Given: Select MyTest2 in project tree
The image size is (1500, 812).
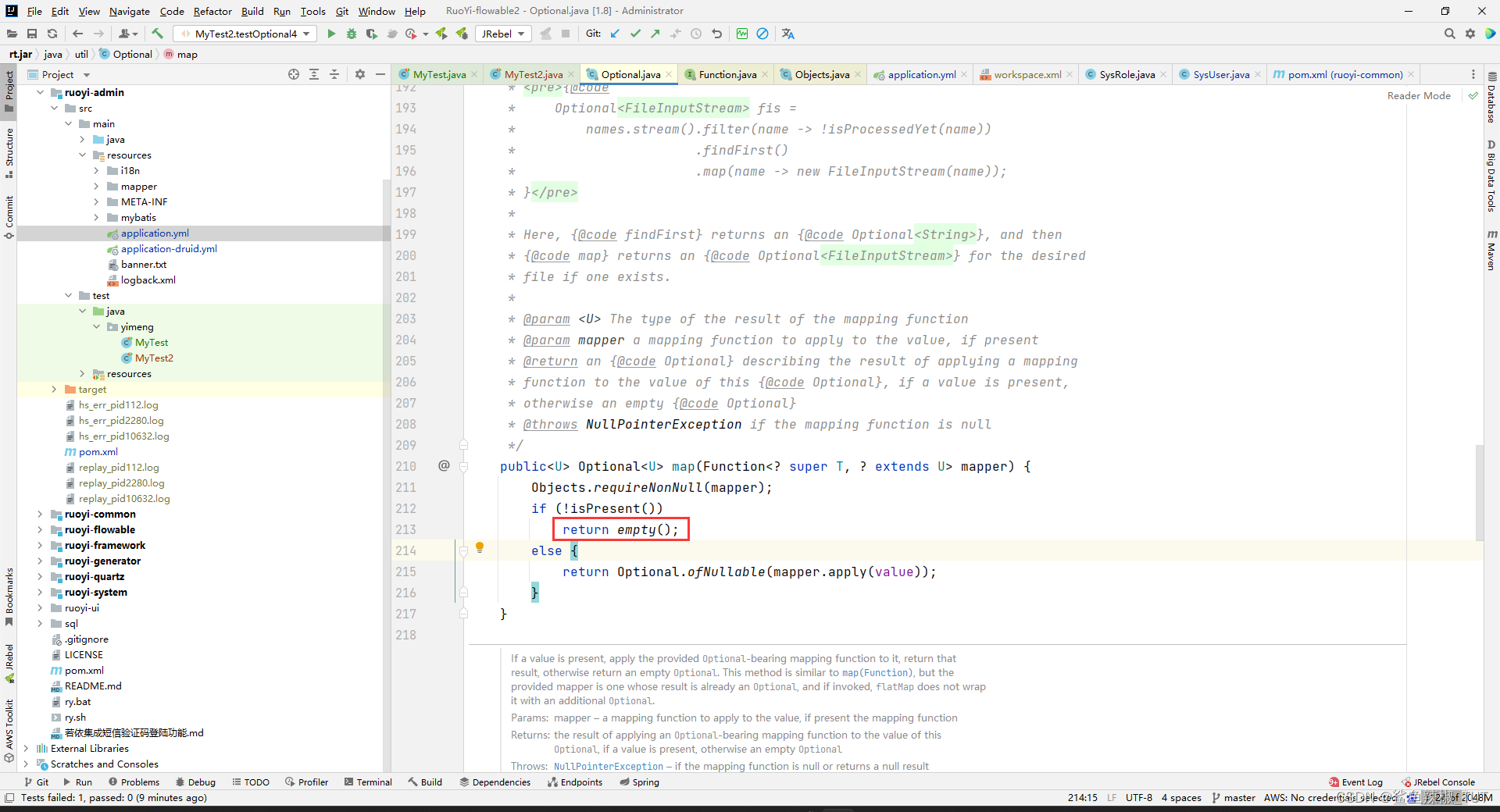Looking at the screenshot, I should 154,358.
